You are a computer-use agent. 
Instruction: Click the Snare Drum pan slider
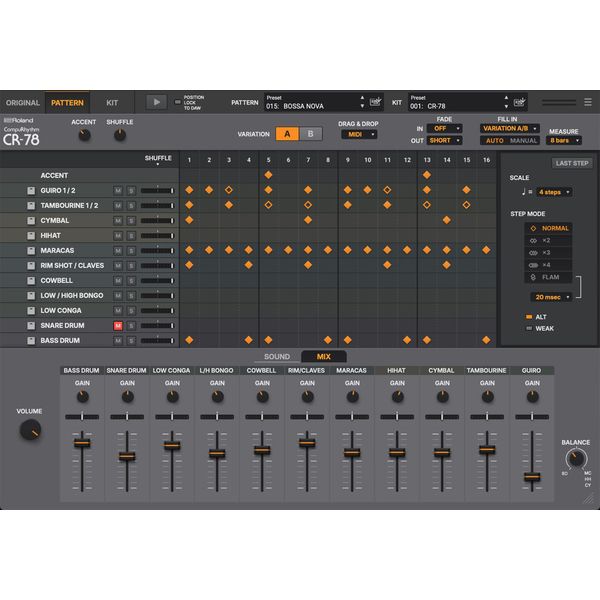127,417
